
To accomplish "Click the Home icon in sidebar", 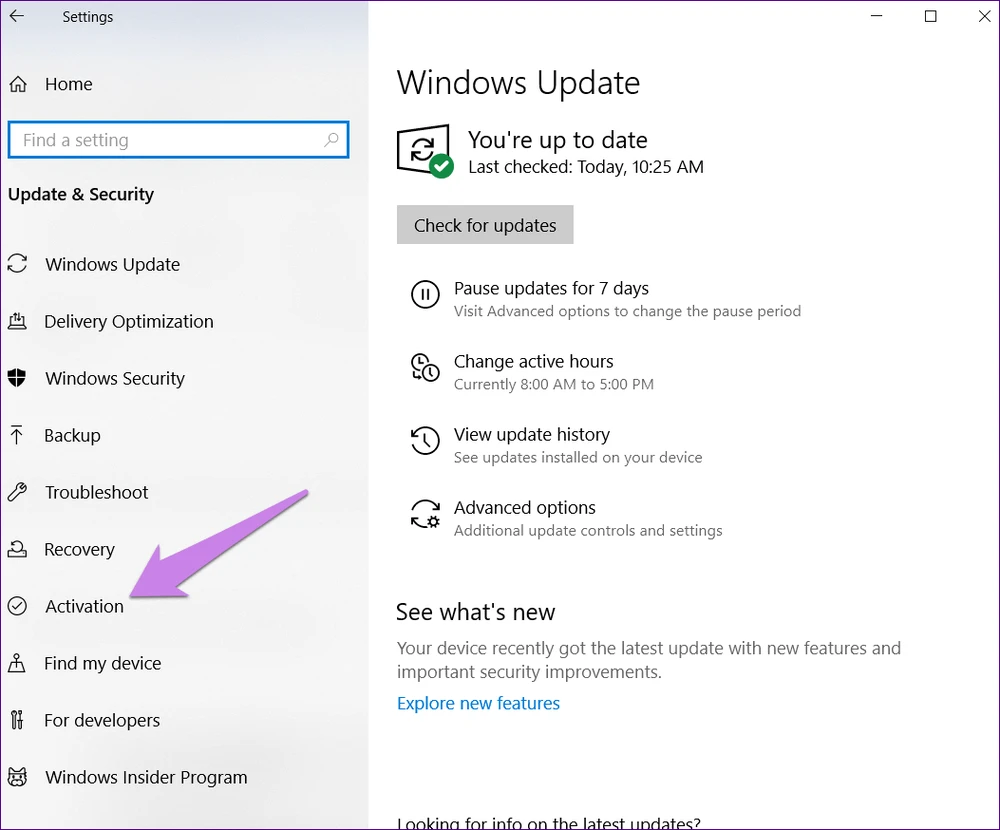I will click(17, 85).
